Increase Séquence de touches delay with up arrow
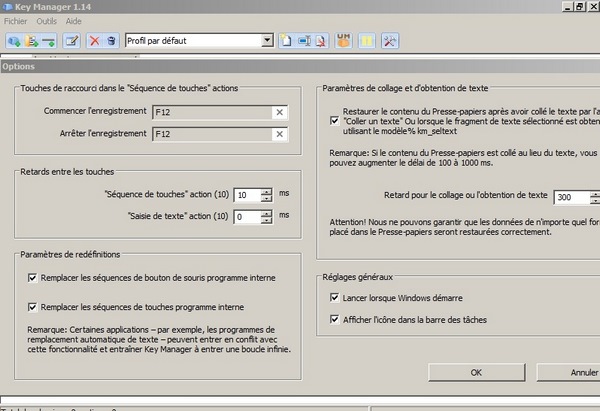600x411 pixels. click(x=266, y=191)
